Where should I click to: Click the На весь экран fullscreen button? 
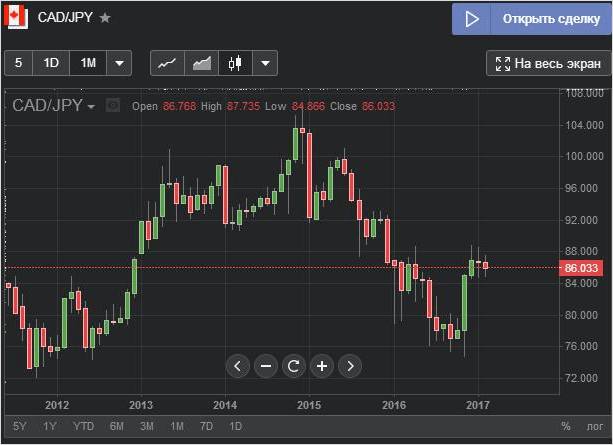coord(548,64)
